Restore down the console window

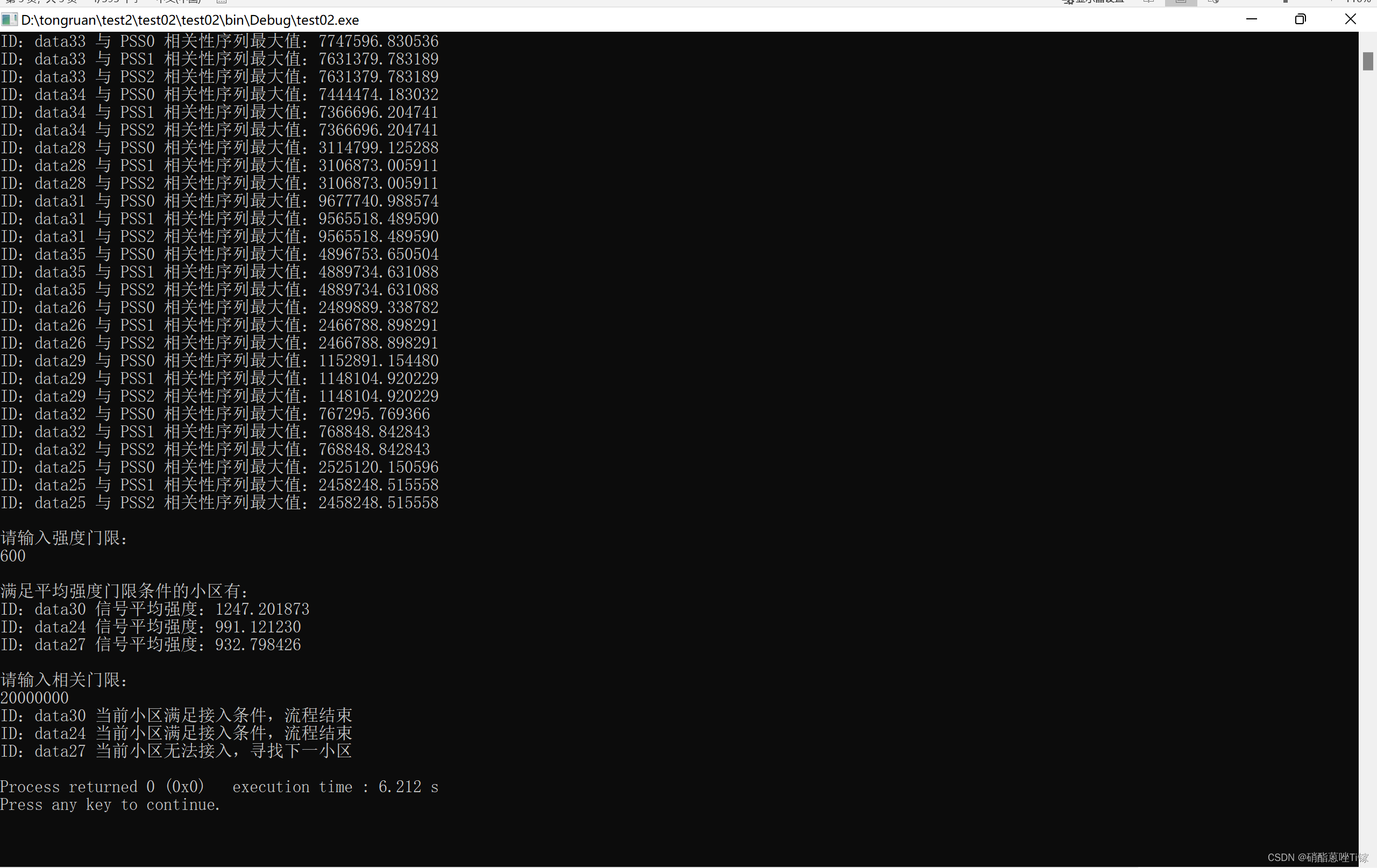(x=1301, y=19)
